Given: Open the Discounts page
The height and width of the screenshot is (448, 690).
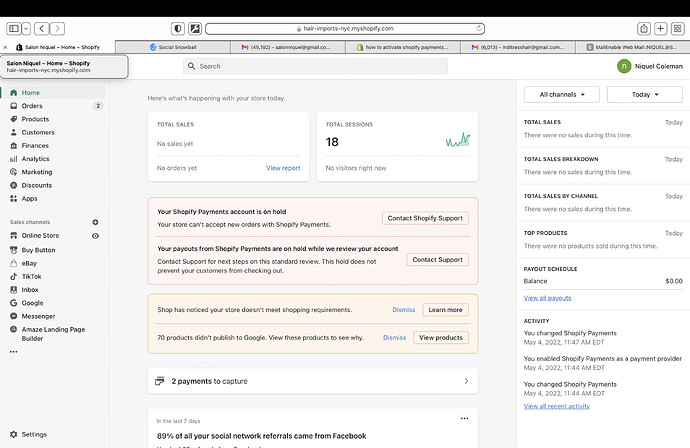Looking at the screenshot, I should (x=37, y=185).
